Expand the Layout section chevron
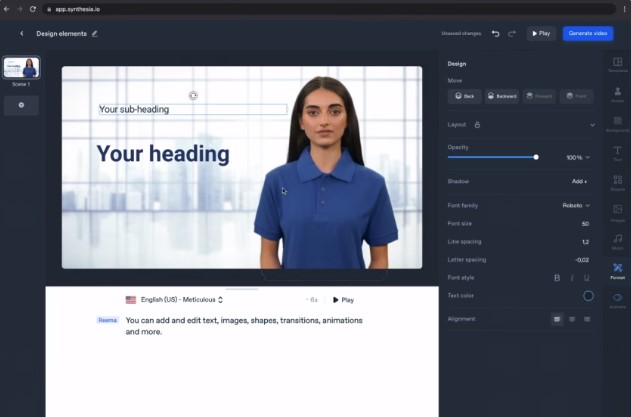This screenshot has height=417, width=631. [592, 125]
